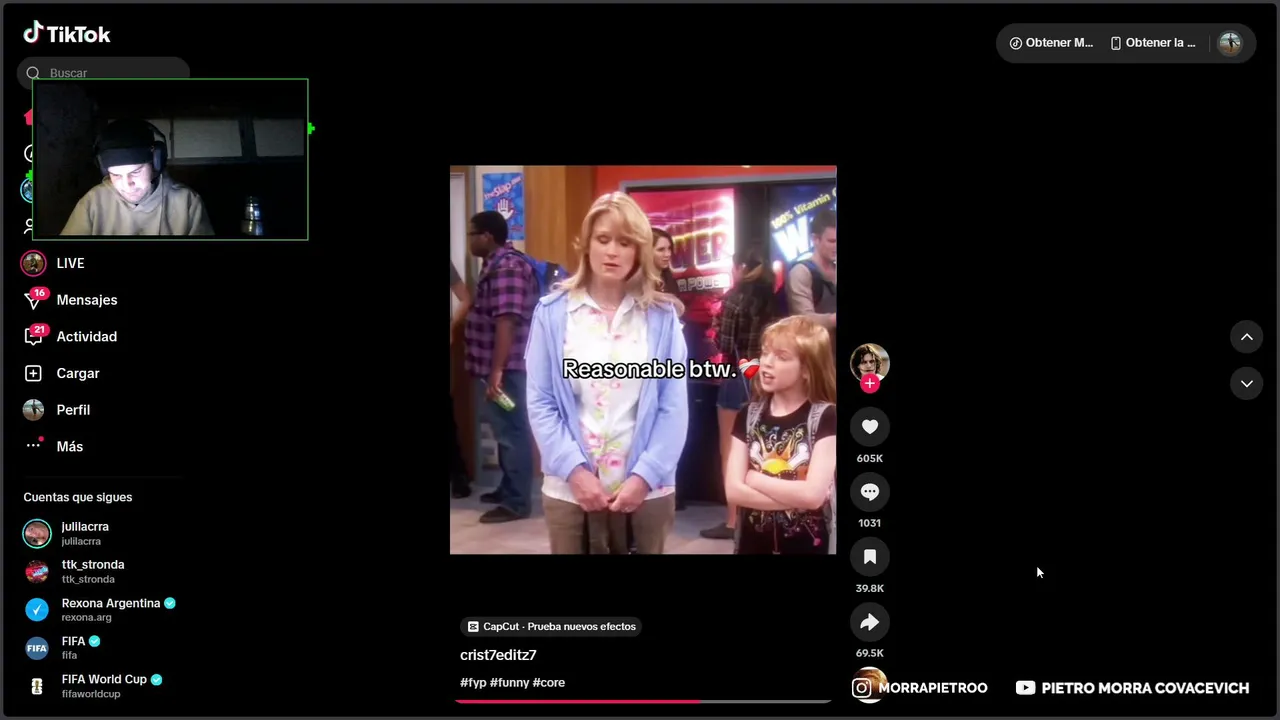1280x720 pixels.
Task: Open the Rexona Argentina account
Action: (x=100, y=609)
